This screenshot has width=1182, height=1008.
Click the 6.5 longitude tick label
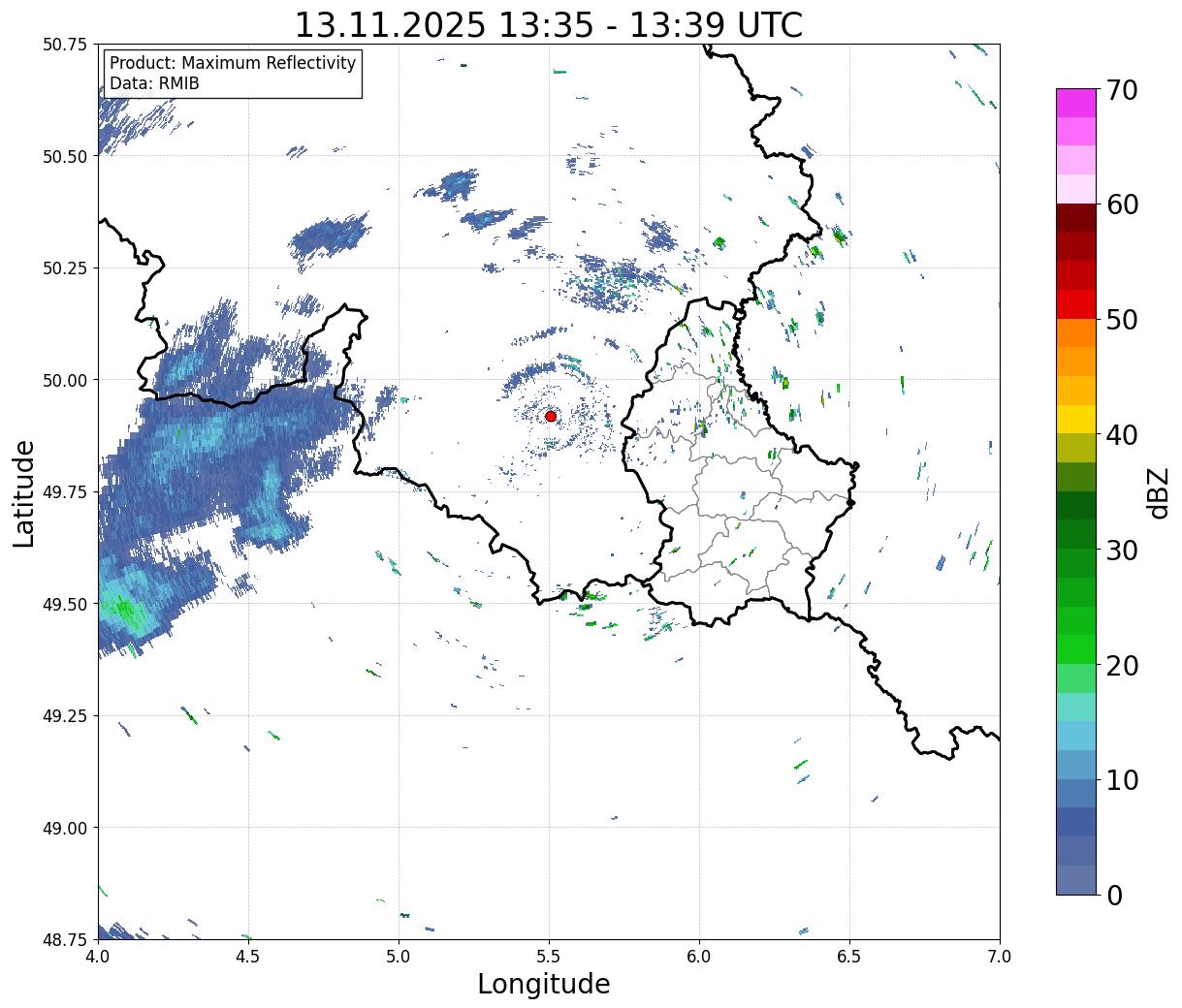coord(849,957)
